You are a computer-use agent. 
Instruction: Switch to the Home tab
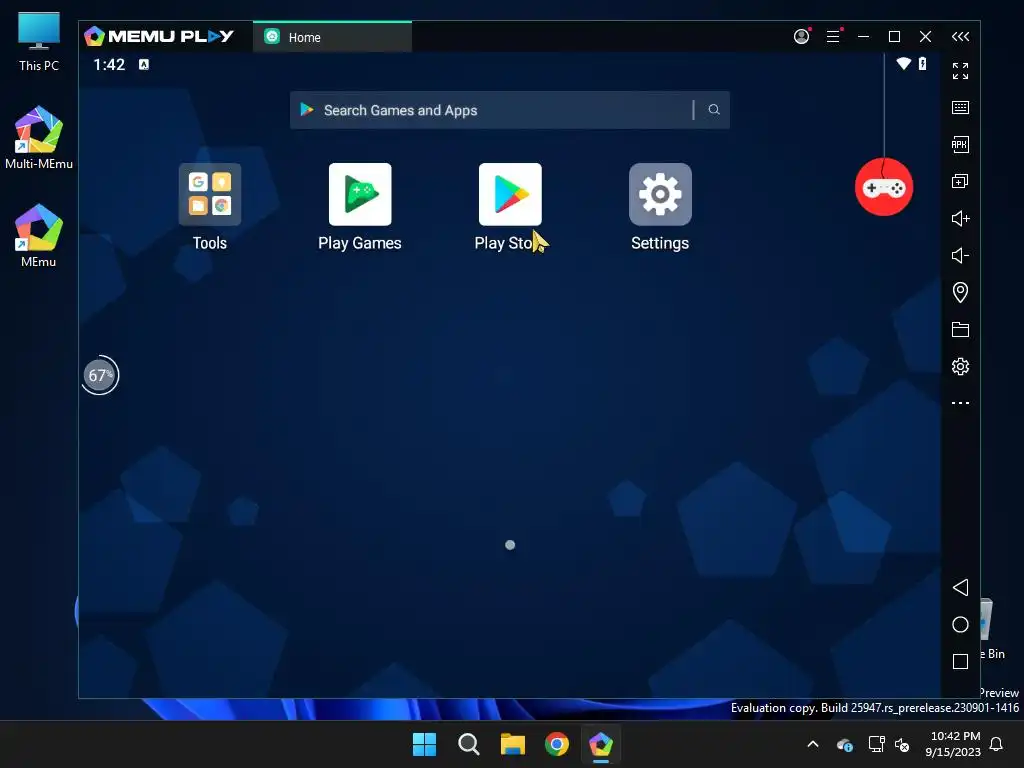pos(332,37)
